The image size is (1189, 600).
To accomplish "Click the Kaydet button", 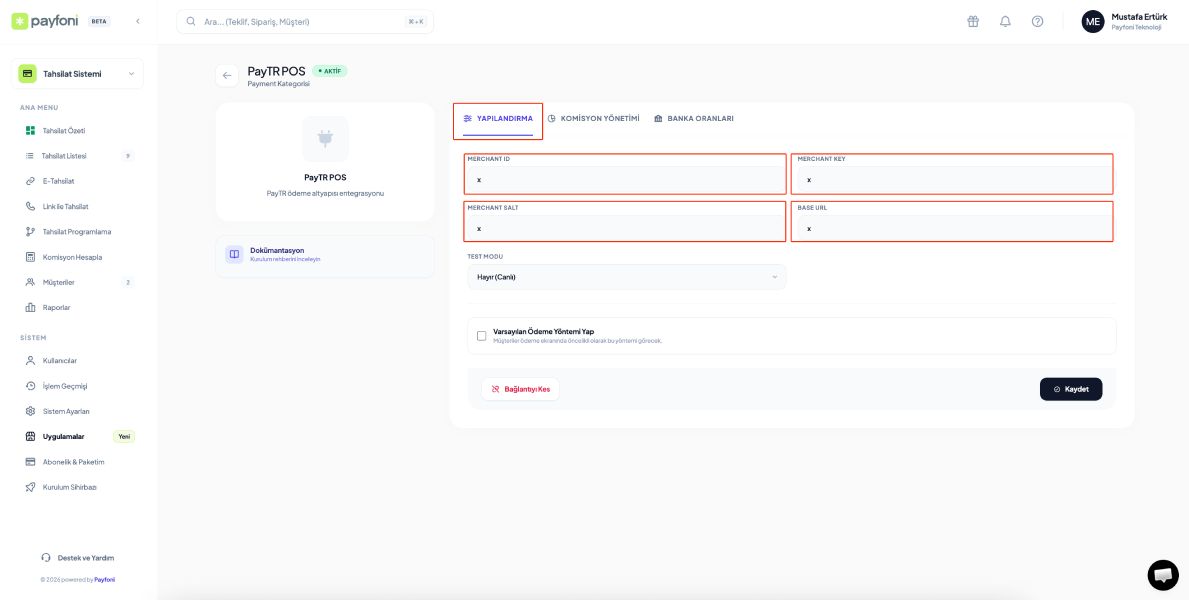I will pyautogui.click(x=1070, y=389).
